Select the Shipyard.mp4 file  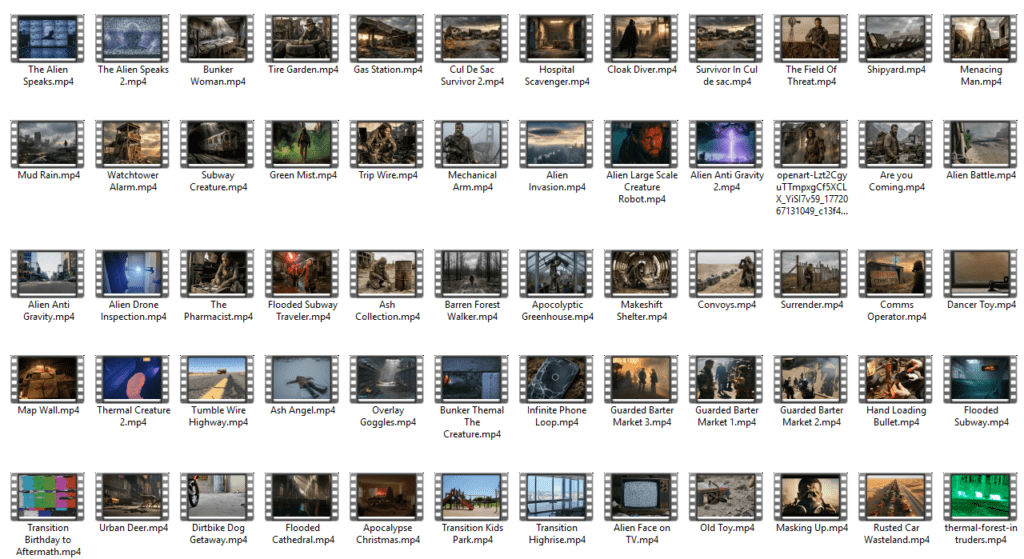tap(896, 38)
